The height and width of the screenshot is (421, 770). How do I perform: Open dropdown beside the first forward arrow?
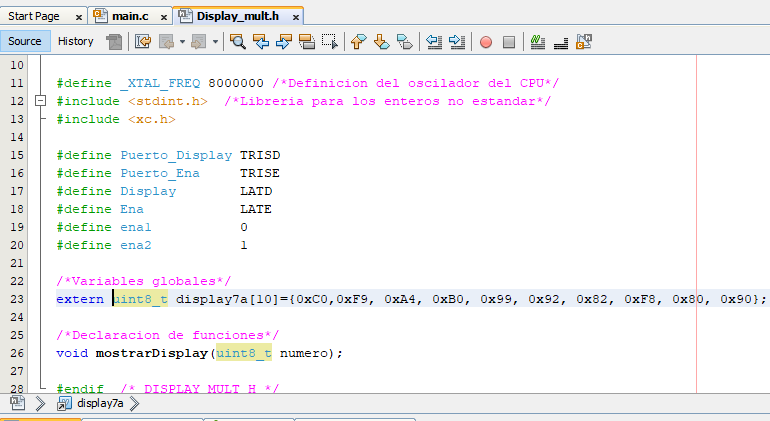click(182, 42)
